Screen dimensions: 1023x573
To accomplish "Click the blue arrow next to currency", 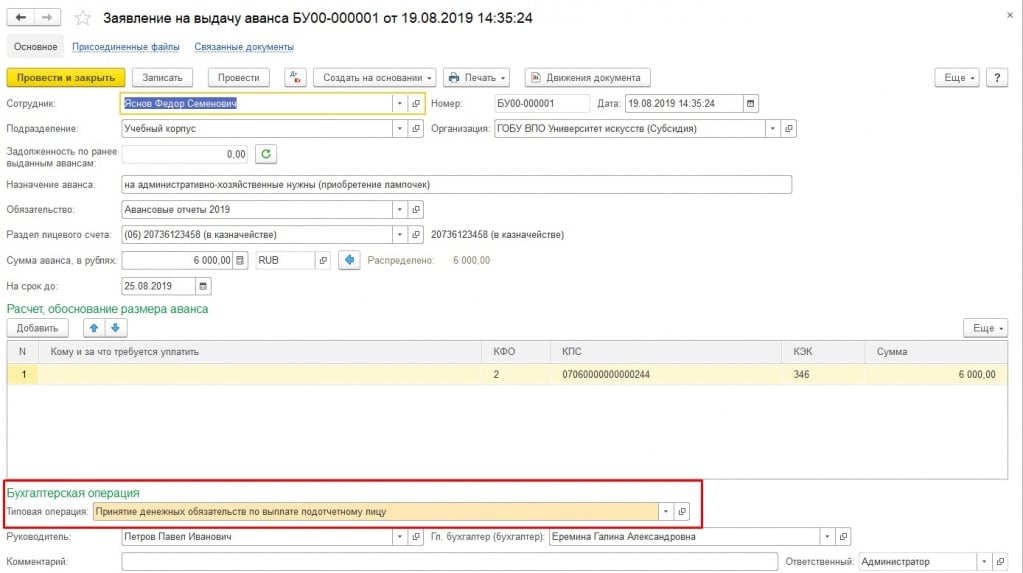I will point(349,260).
